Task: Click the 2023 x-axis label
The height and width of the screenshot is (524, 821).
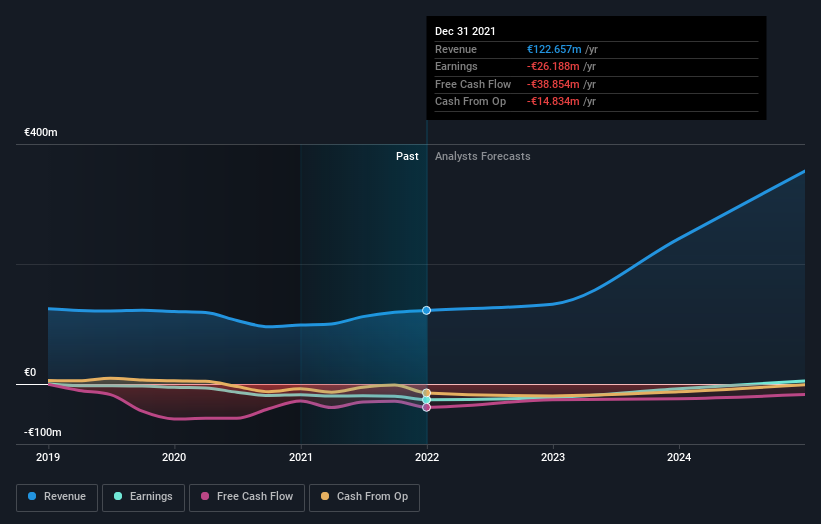Action: click(x=553, y=458)
